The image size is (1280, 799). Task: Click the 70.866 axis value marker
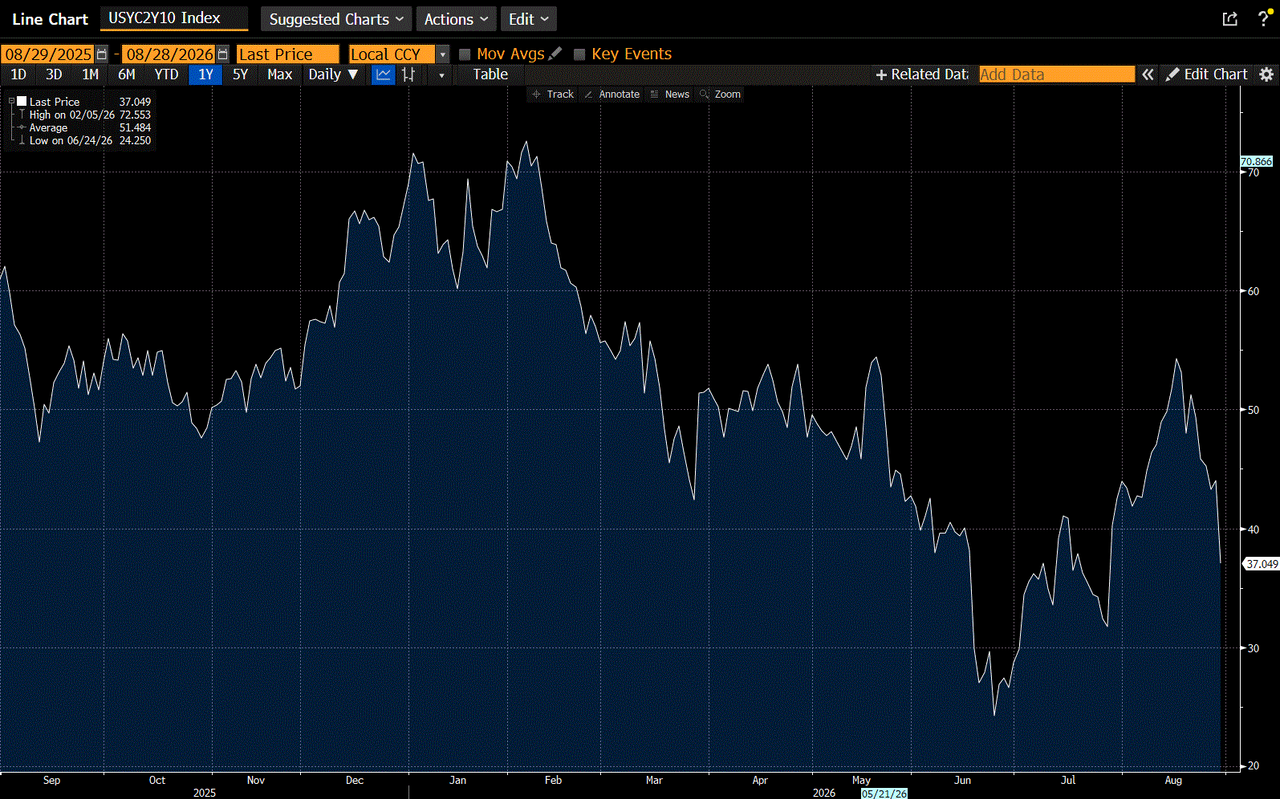1256,161
